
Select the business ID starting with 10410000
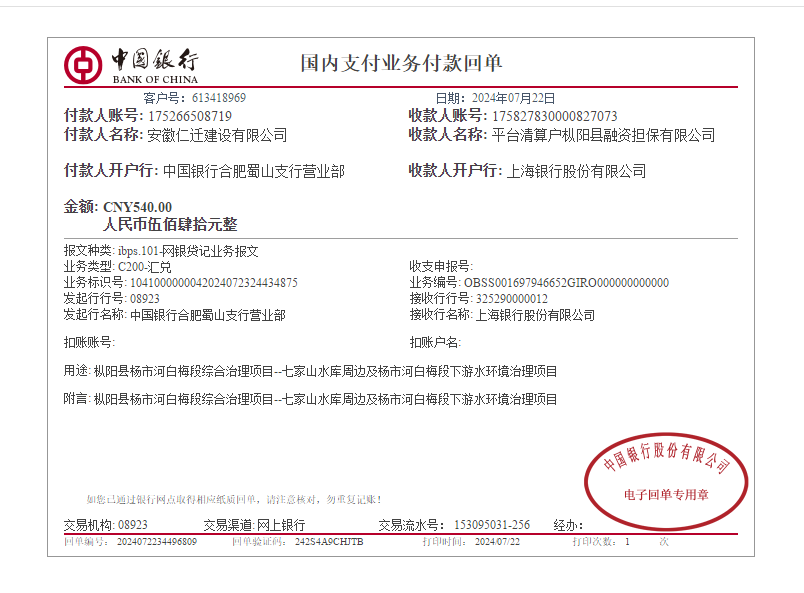tap(214, 283)
